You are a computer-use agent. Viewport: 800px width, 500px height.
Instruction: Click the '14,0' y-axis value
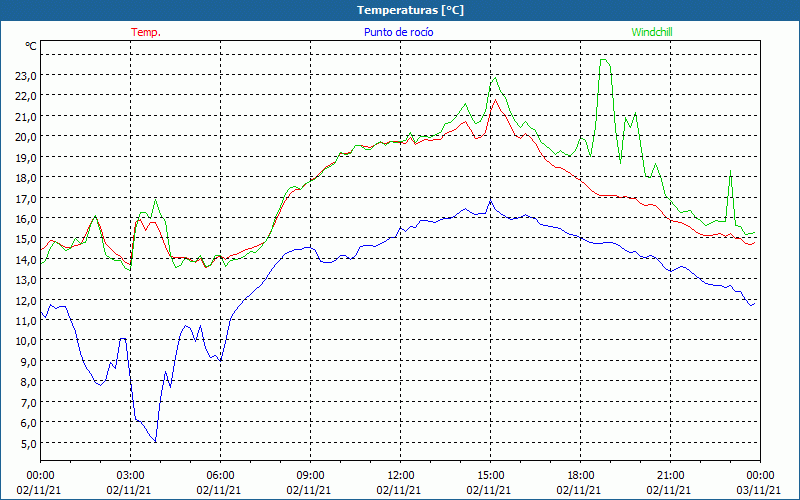pos(26,259)
